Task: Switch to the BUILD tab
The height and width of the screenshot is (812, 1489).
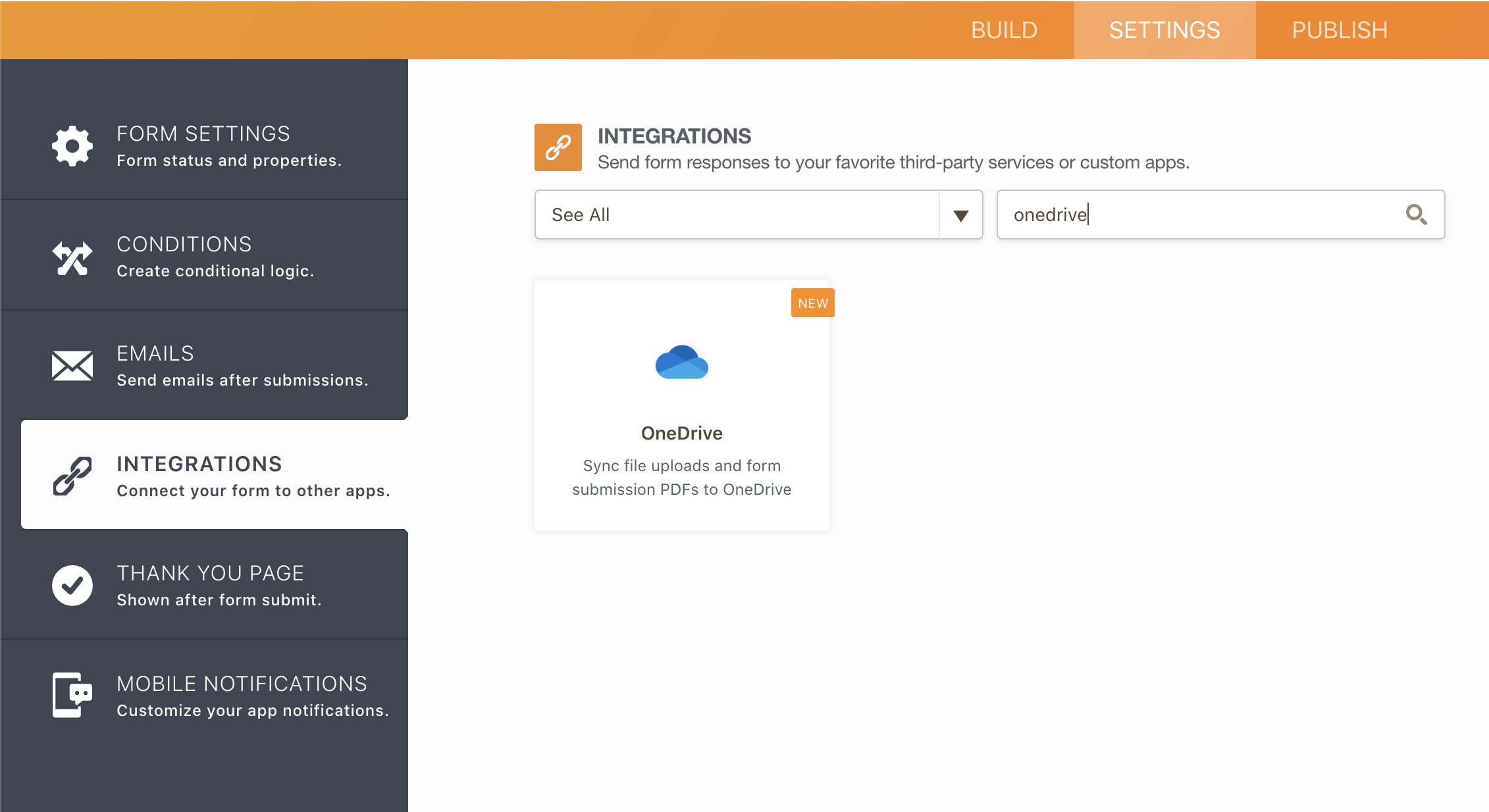Action: coord(1005,30)
